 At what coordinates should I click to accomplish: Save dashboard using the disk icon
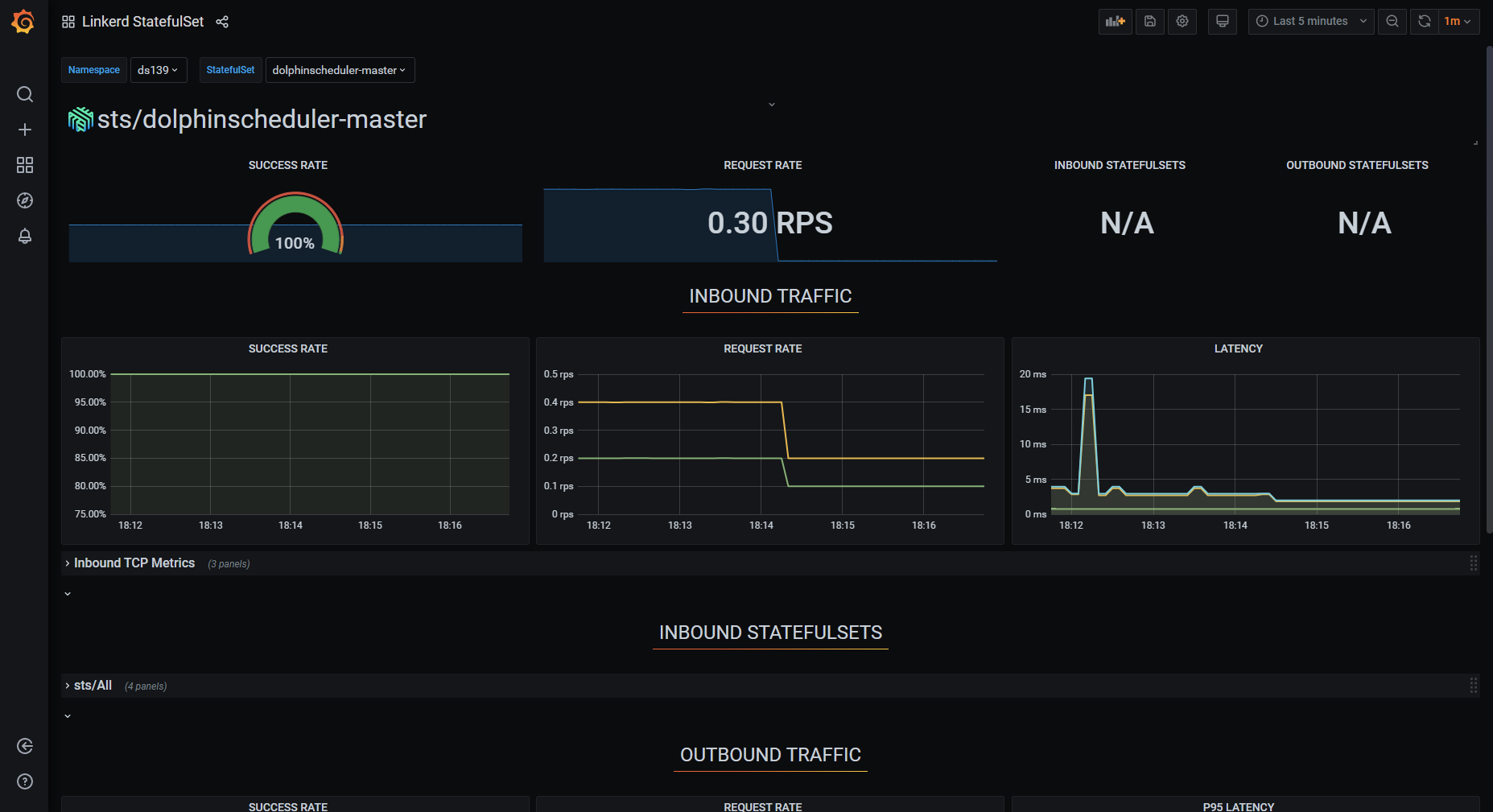[1150, 22]
